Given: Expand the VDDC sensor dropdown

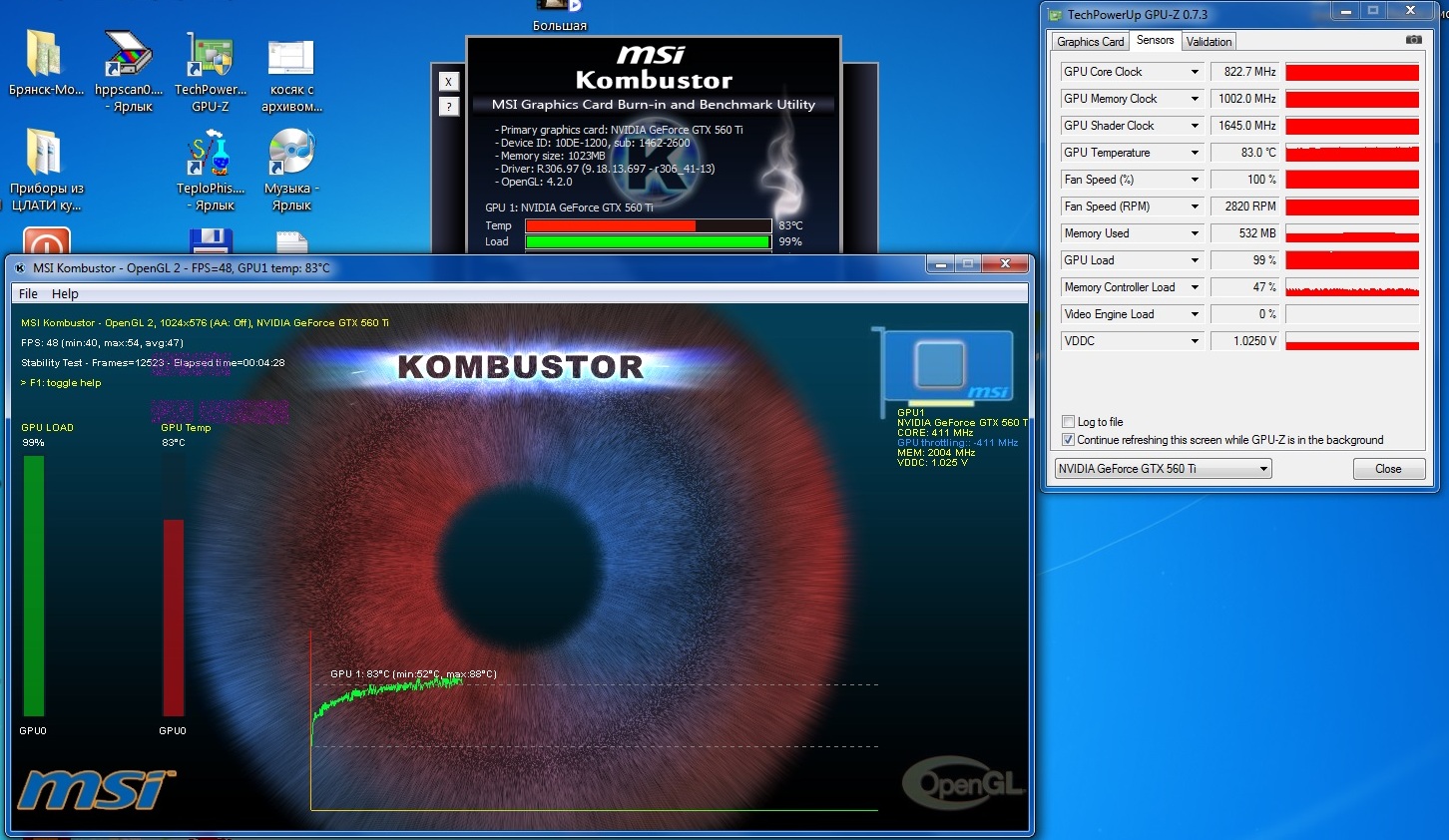Looking at the screenshot, I should click(x=1195, y=341).
